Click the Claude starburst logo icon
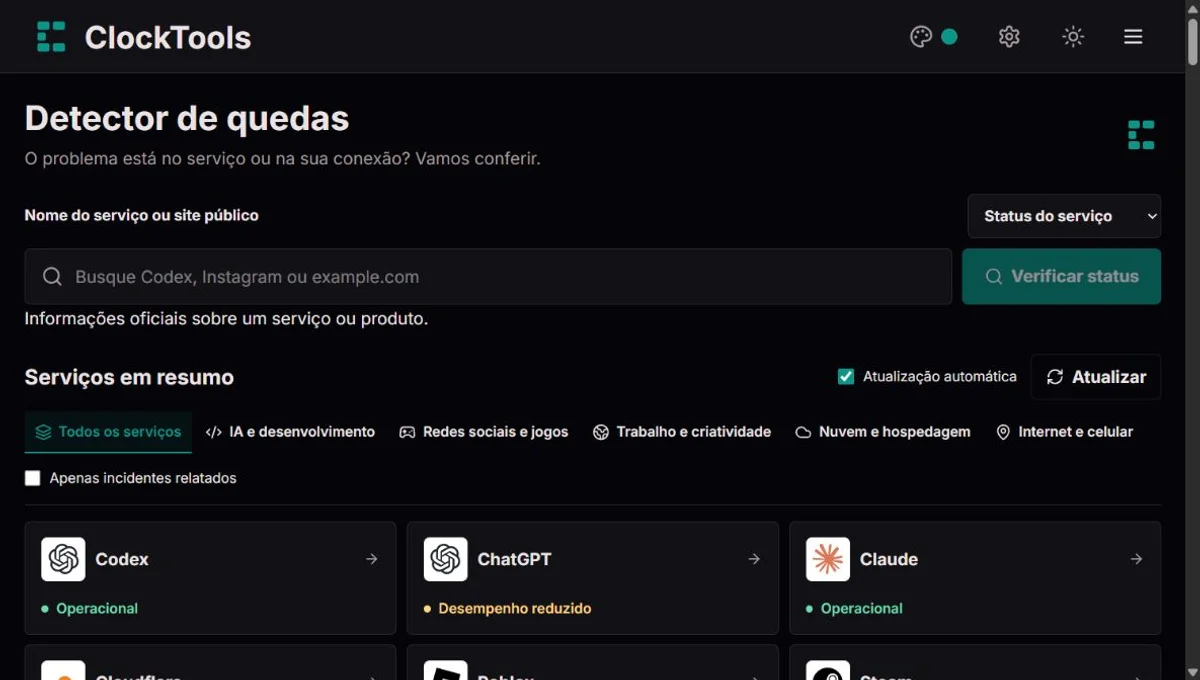 click(828, 559)
